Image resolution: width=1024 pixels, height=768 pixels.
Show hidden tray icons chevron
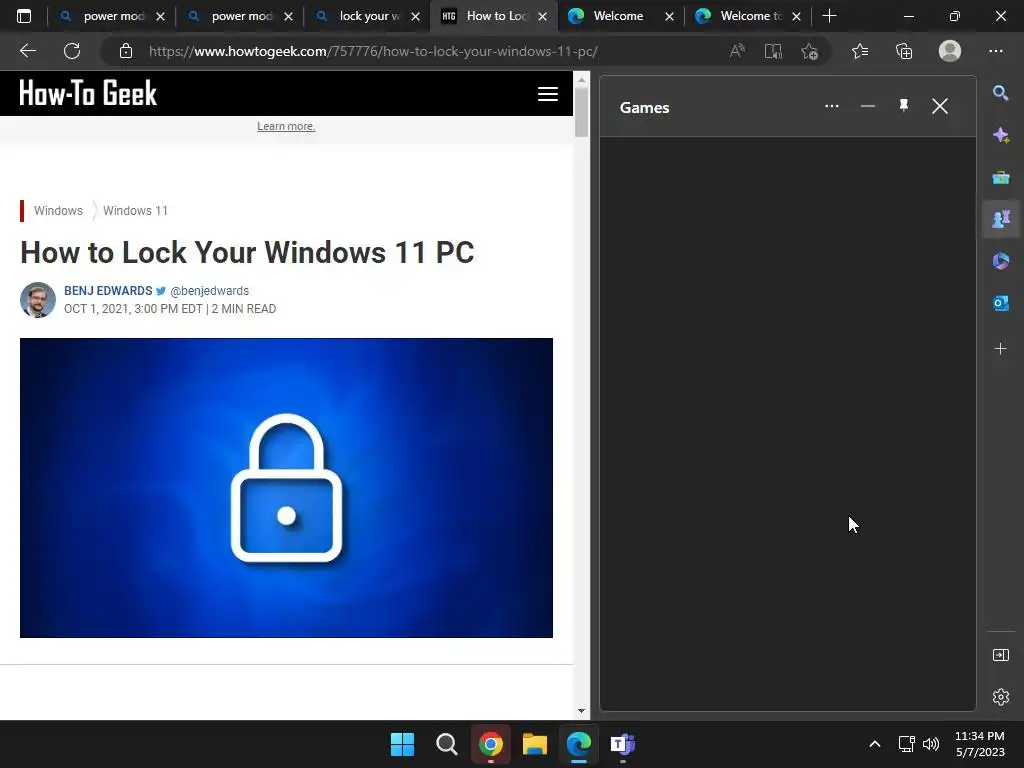[x=875, y=744]
